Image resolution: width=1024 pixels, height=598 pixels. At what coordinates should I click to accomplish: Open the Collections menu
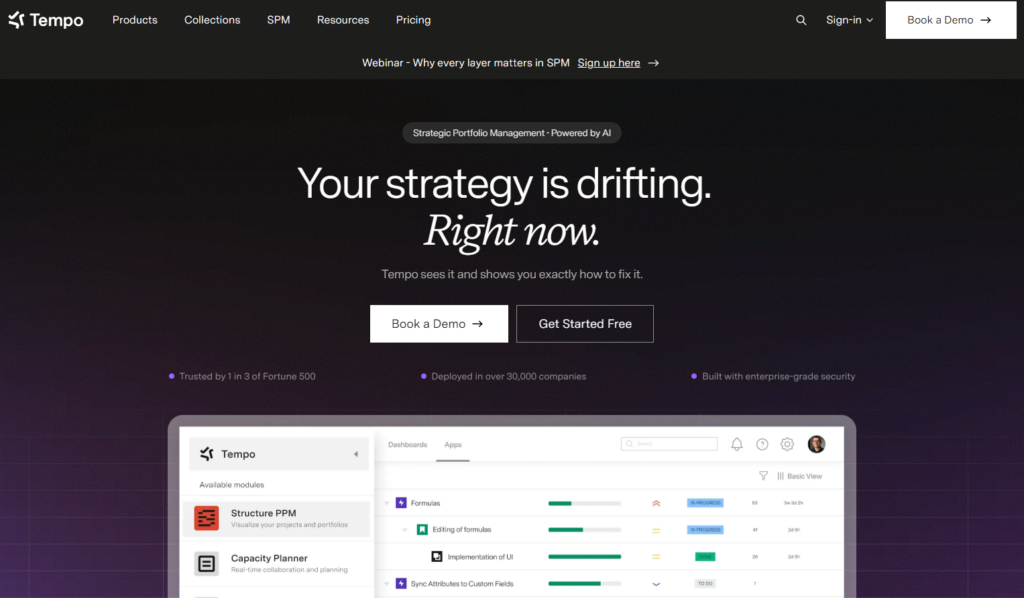[212, 20]
